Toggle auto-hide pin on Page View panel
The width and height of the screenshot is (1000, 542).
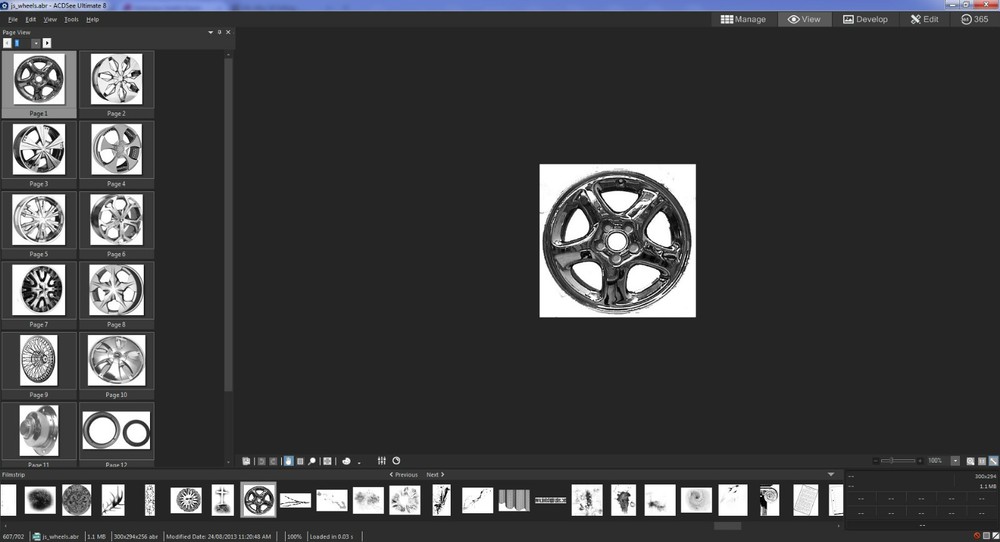(x=219, y=32)
